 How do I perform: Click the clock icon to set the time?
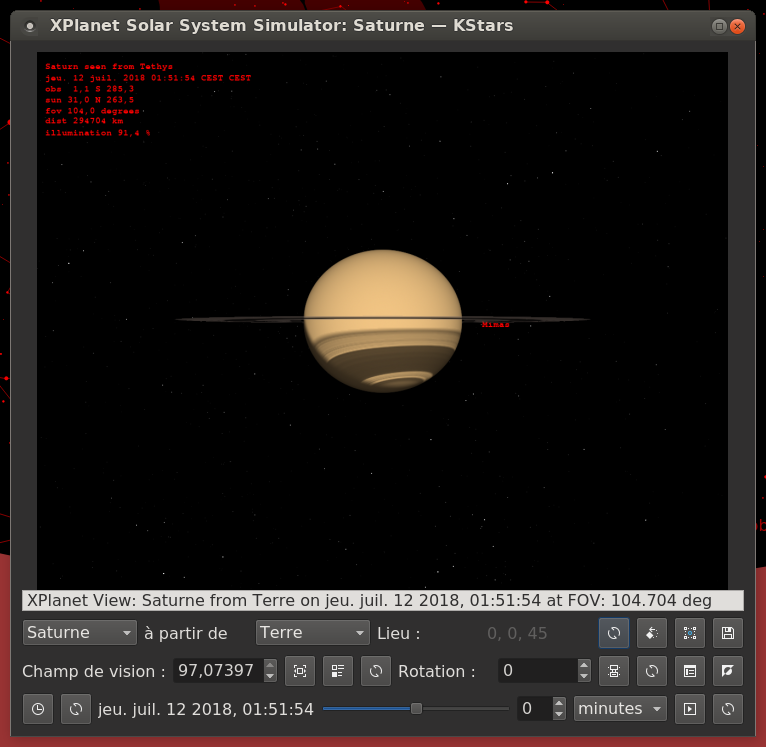[38, 709]
